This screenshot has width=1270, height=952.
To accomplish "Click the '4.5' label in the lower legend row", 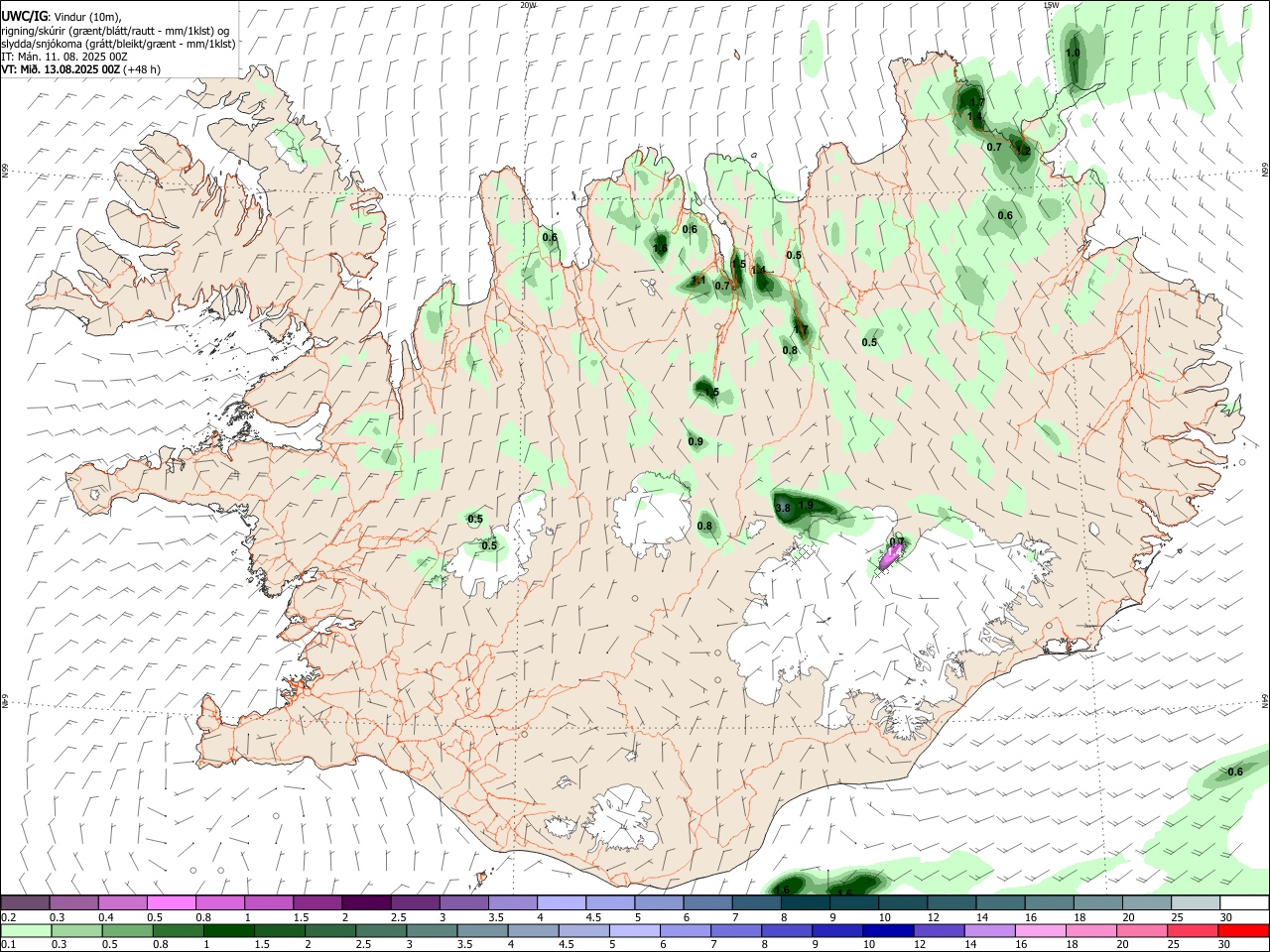I will click(567, 945).
